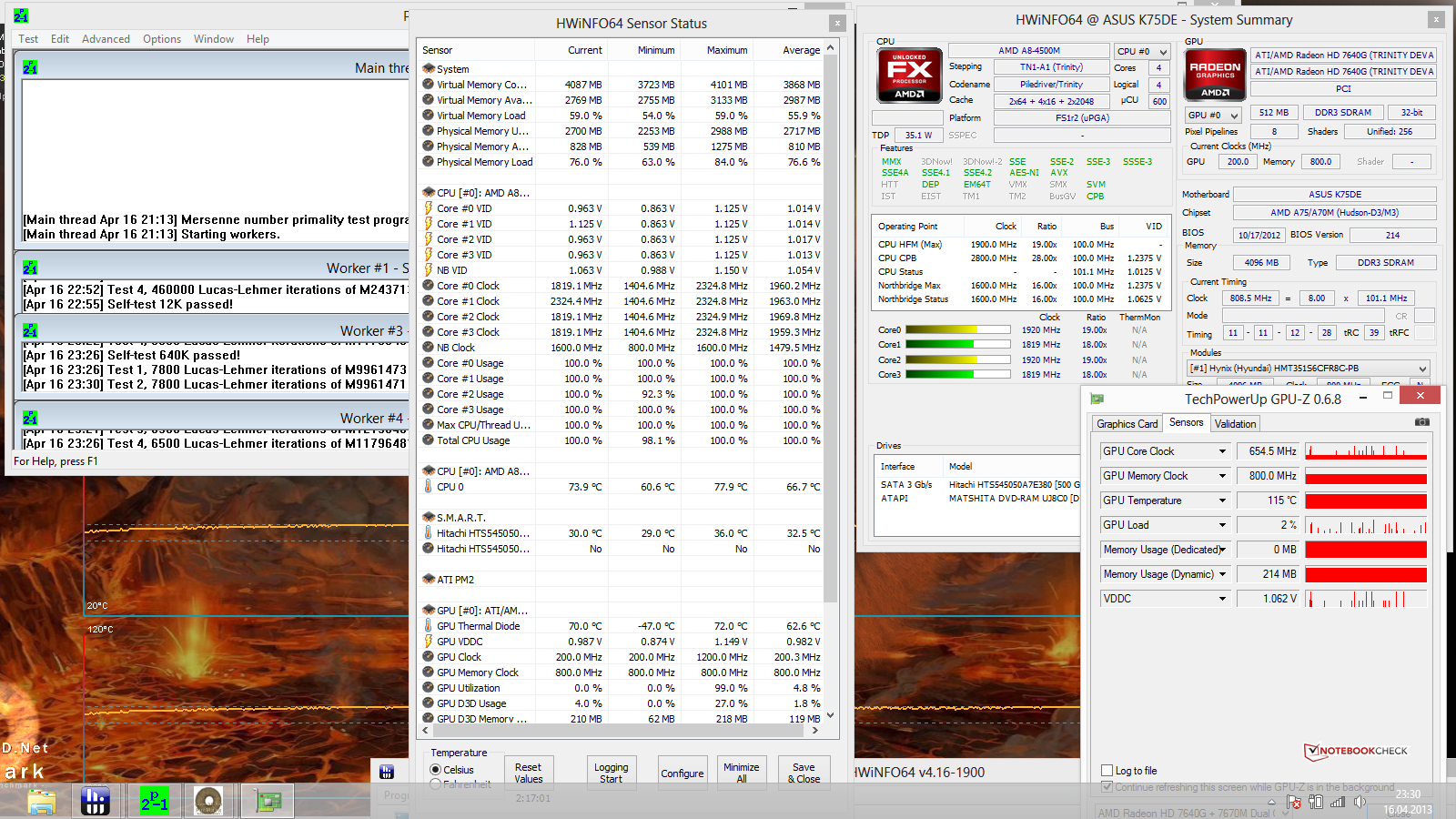Click Minimize All button
The height and width of the screenshot is (819, 1456).
742,773
